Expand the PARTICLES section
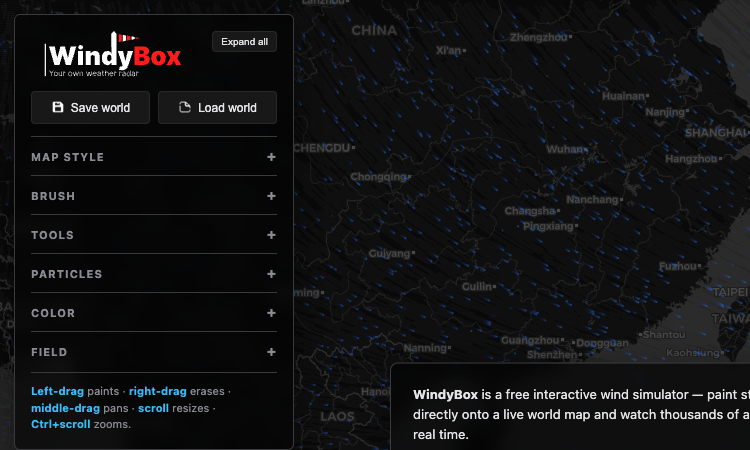The height and width of the screenshot is (450, 750). 154,274
